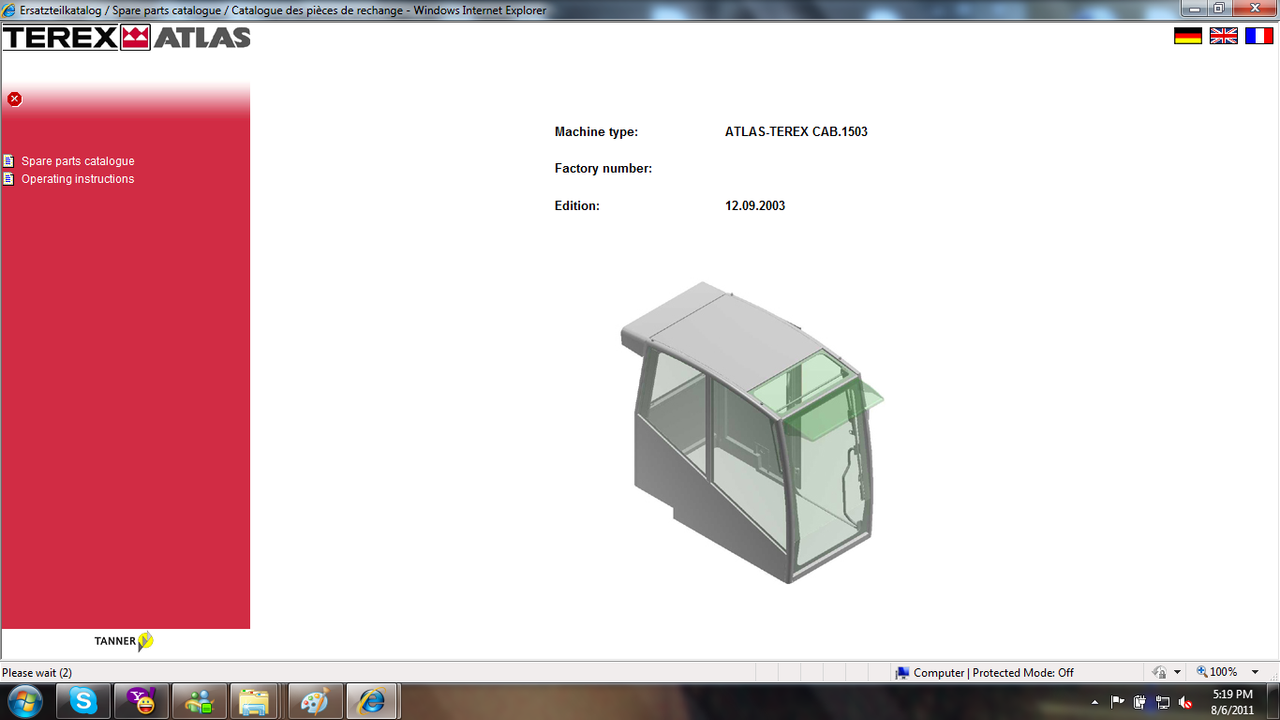Image resolution: width=1280 pixels, height=720 pixels.
Task: Click document icon beside Operating instructions
Action: pos(9,179)
